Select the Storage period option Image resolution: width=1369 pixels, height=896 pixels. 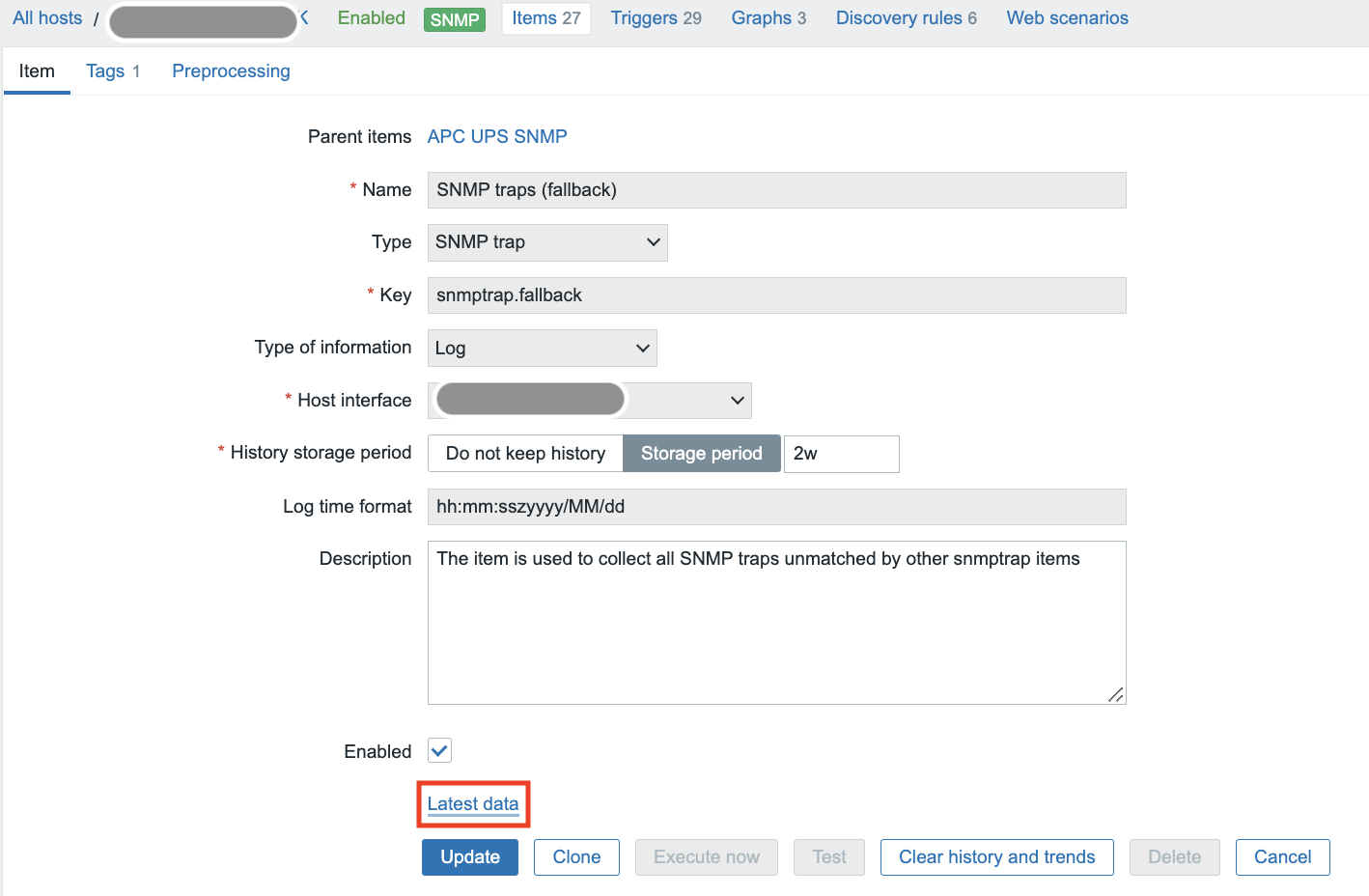coord(701,454)
